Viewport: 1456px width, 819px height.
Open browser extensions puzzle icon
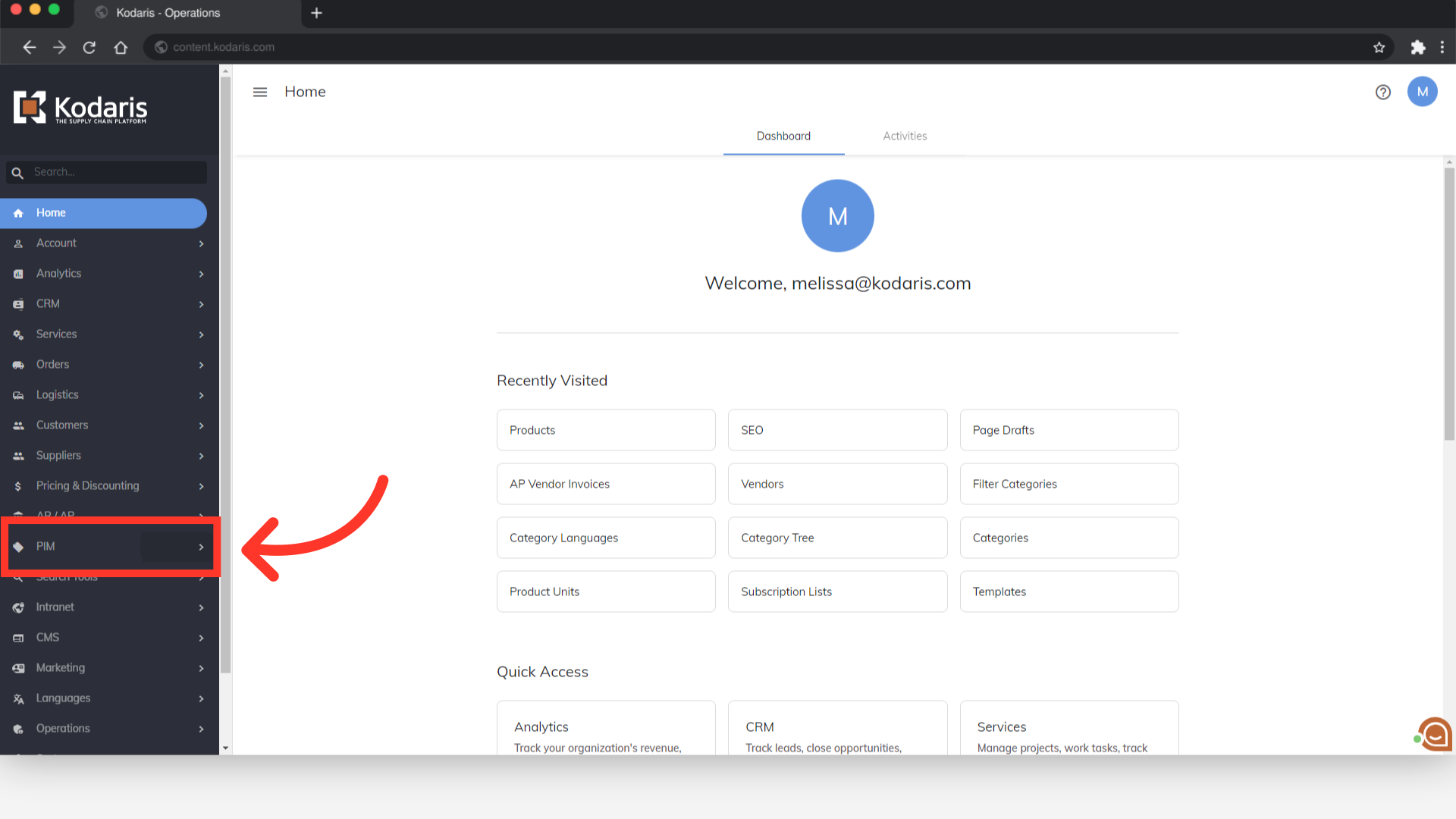pyautogui.click(x=1417, y=47)
